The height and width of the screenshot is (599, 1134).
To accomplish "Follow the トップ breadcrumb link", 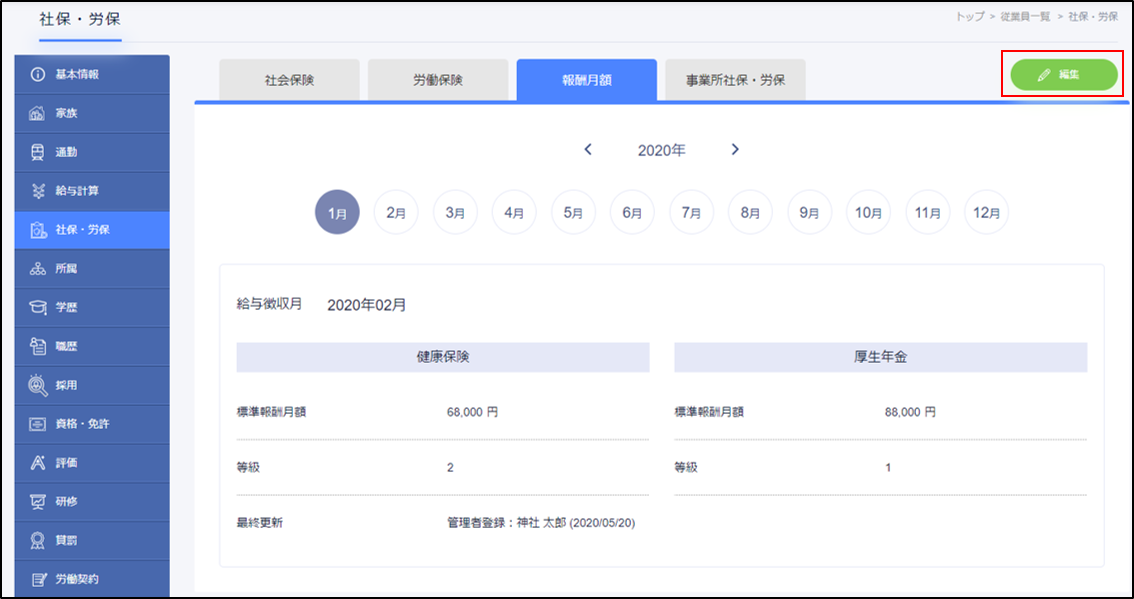I will (x=970, y=18).
